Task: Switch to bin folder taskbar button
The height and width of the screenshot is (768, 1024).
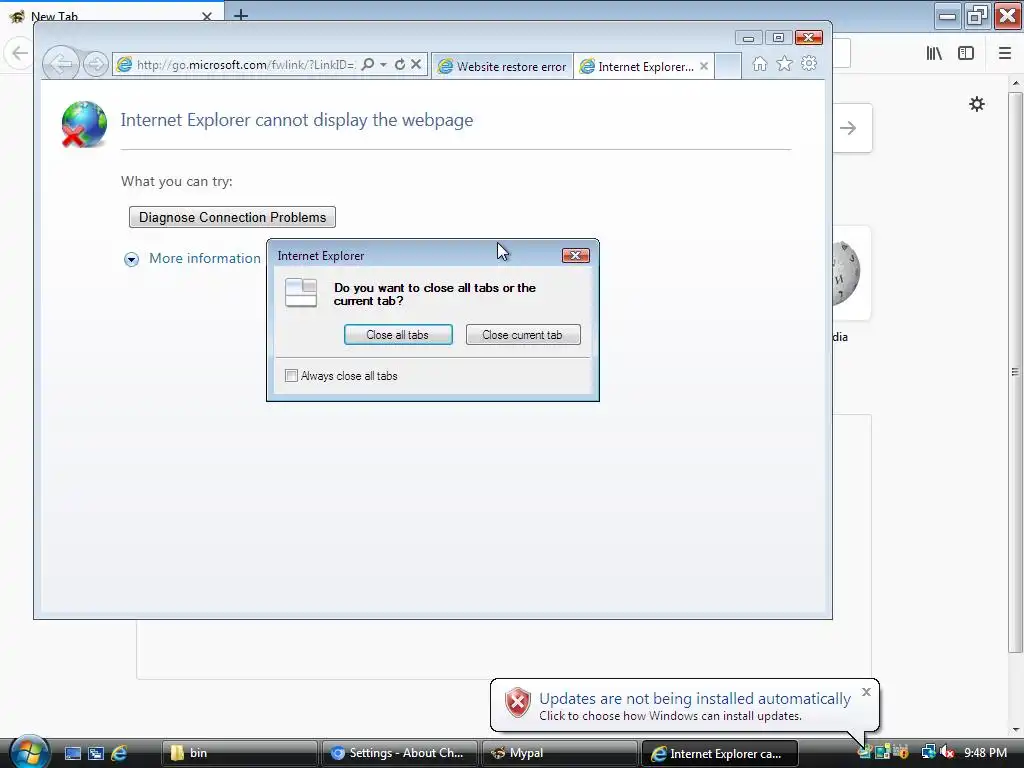Action: point(239,753)
